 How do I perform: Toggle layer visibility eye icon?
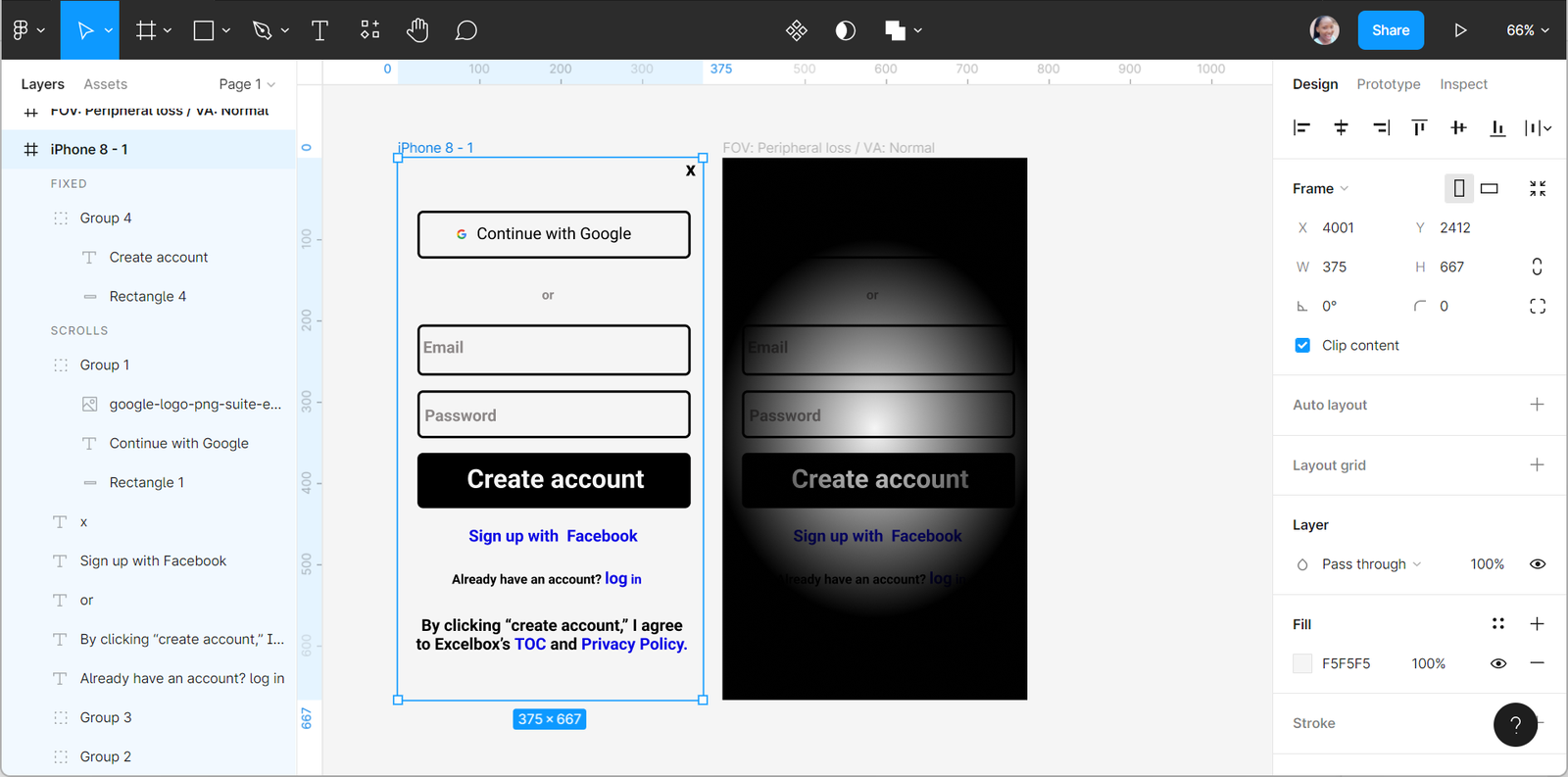pos(1537,564)
